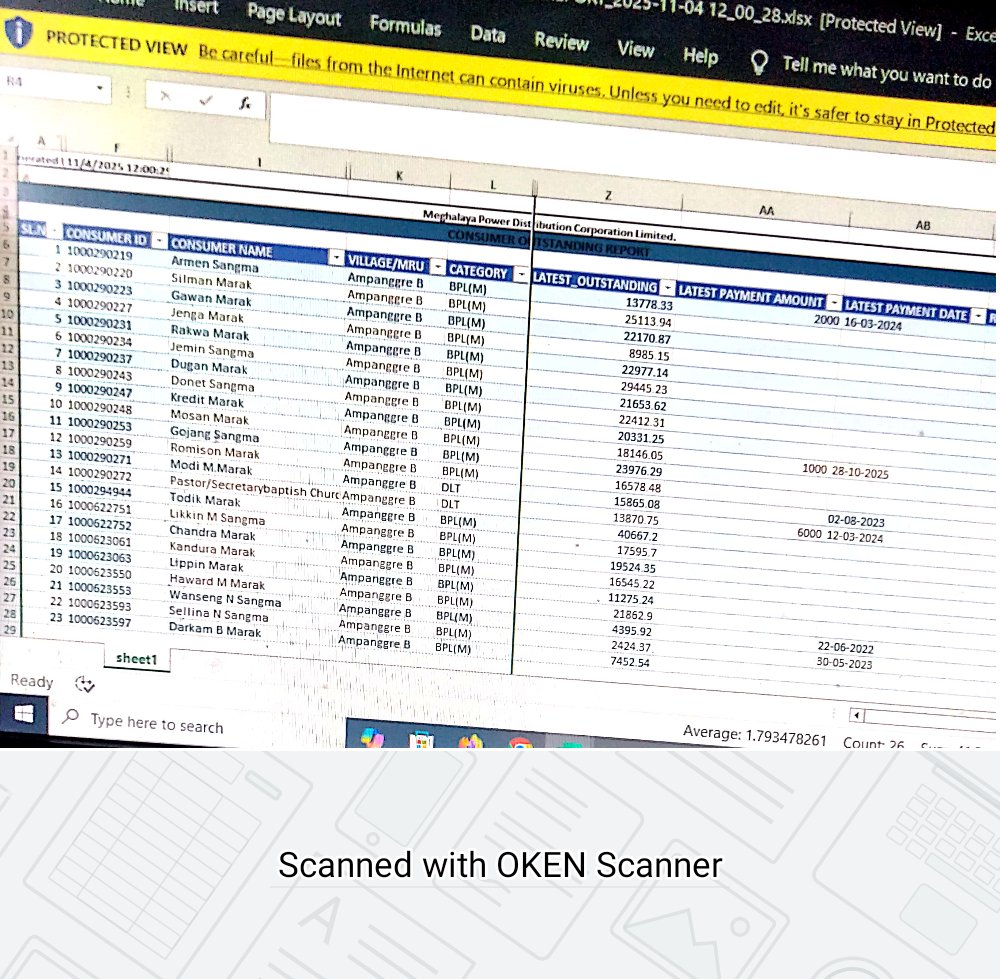1000x979 pixels.
Task: Click the Meghalaya Power Distribution Corporation title cell
Action: [x=549, y=225]
